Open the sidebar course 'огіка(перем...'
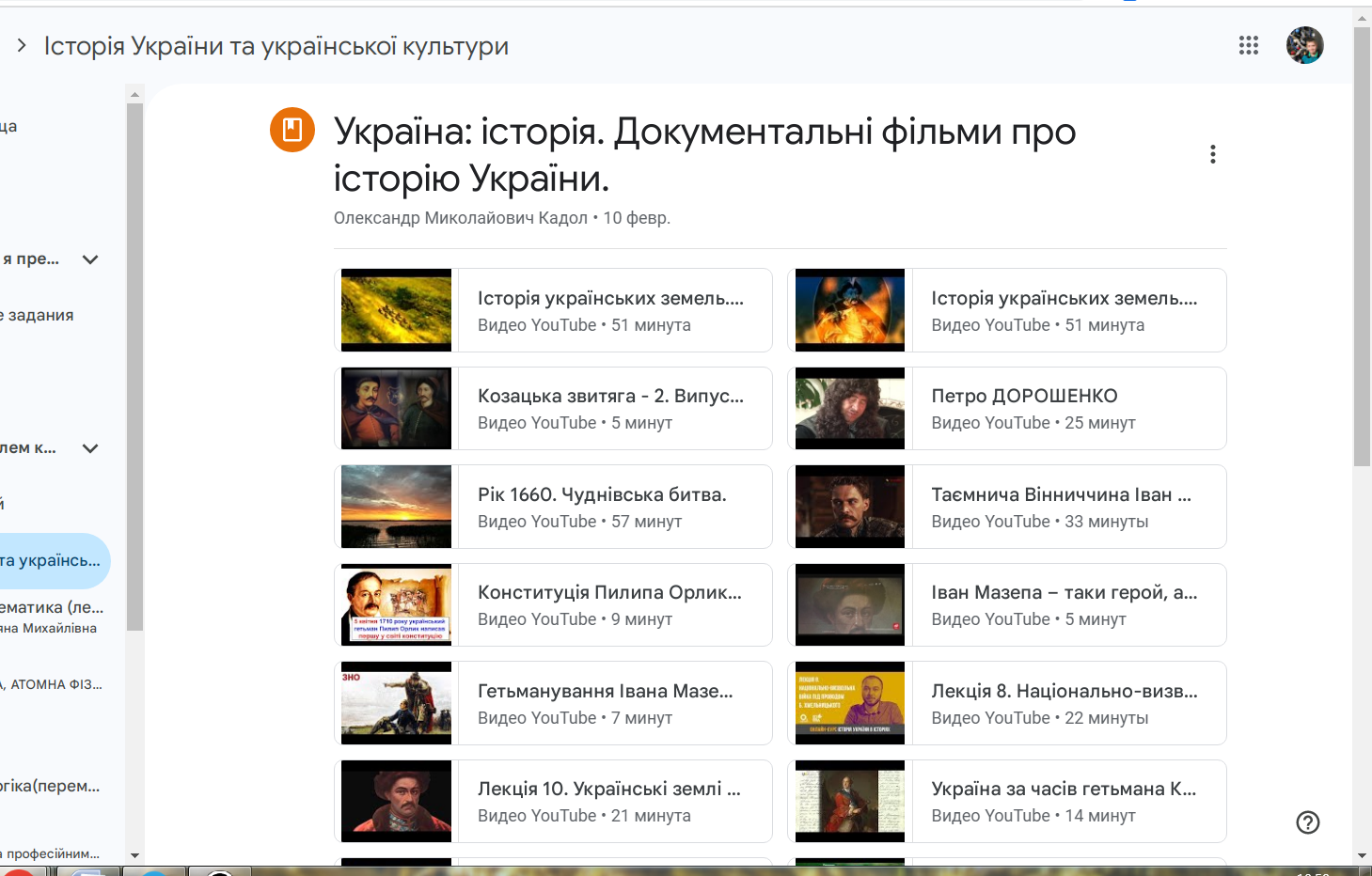Image resolution: width=1372 pixels, height=876 pixels. coord(50,786)
